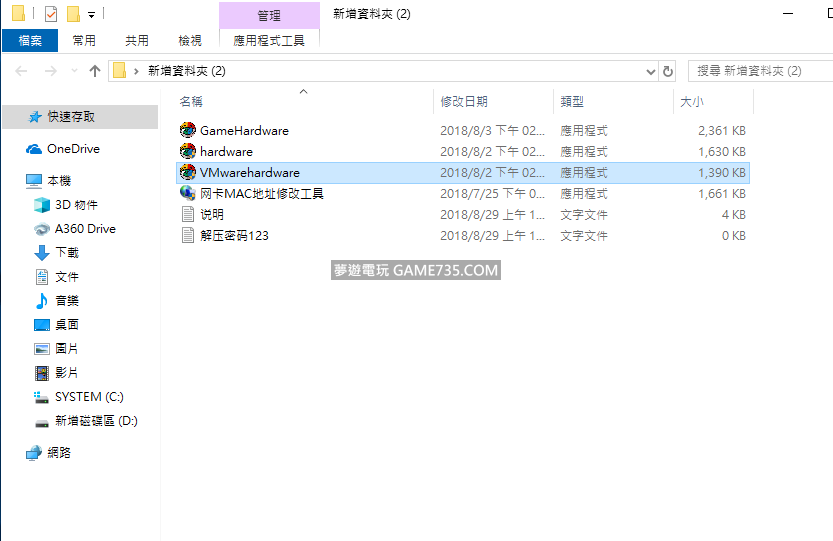Click the Quick Access star icon

(x=35, y=117)
